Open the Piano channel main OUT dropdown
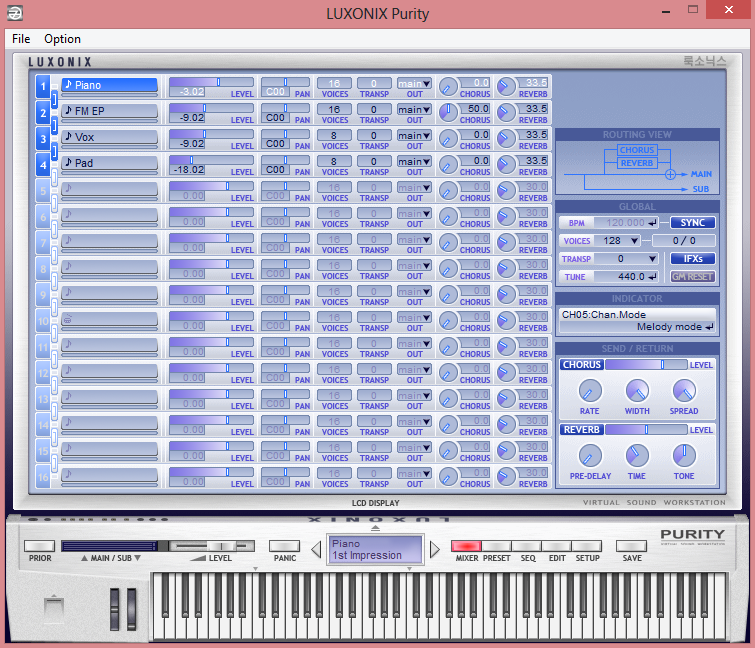The width and height of the screenshot is (755, 648). (414, 83)
